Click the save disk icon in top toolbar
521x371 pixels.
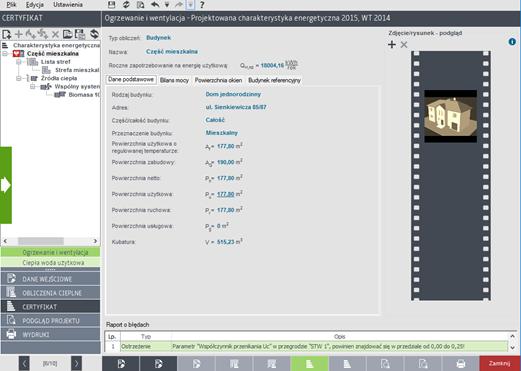112,5
